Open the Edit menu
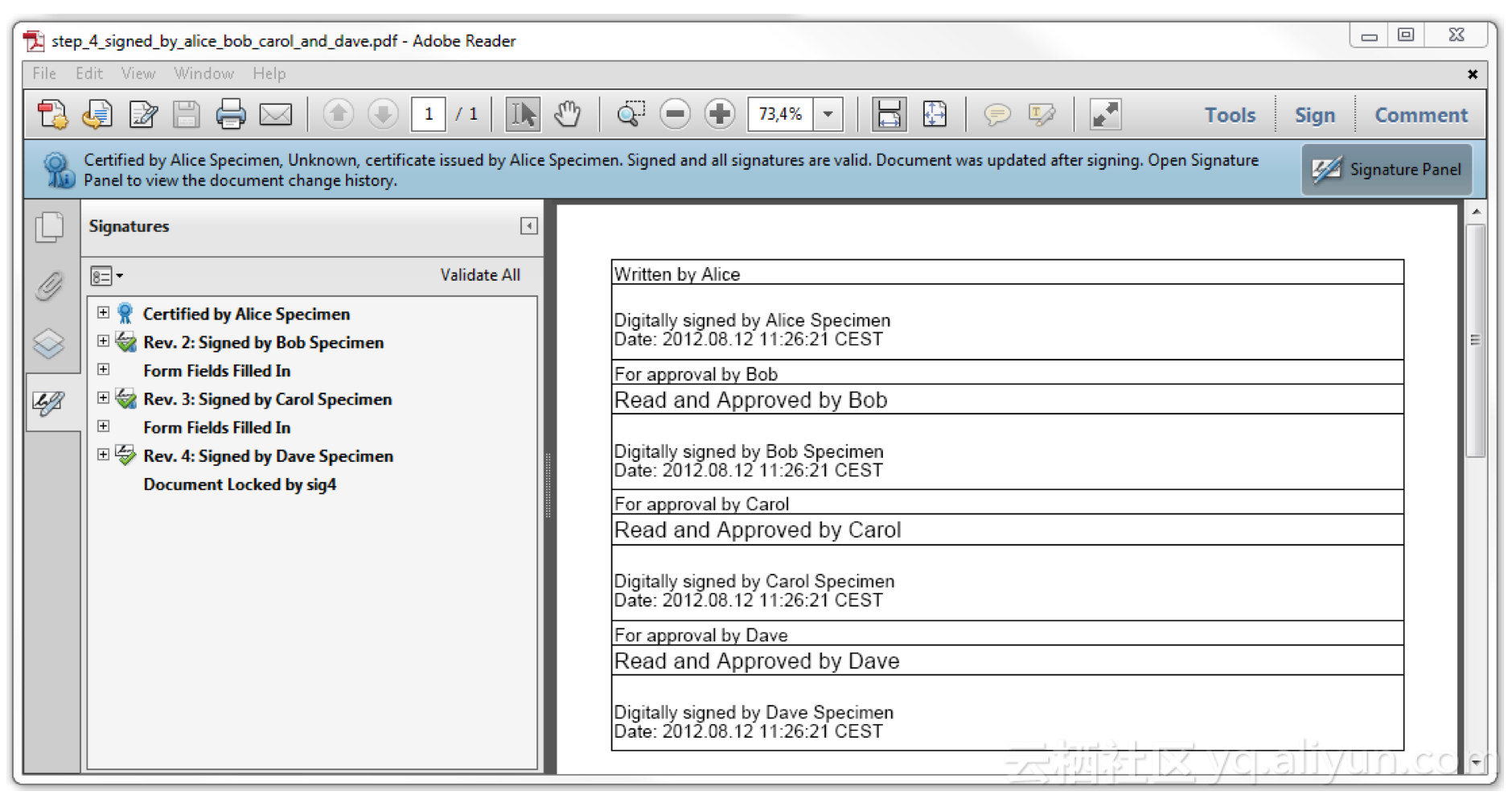 point(89,73)
